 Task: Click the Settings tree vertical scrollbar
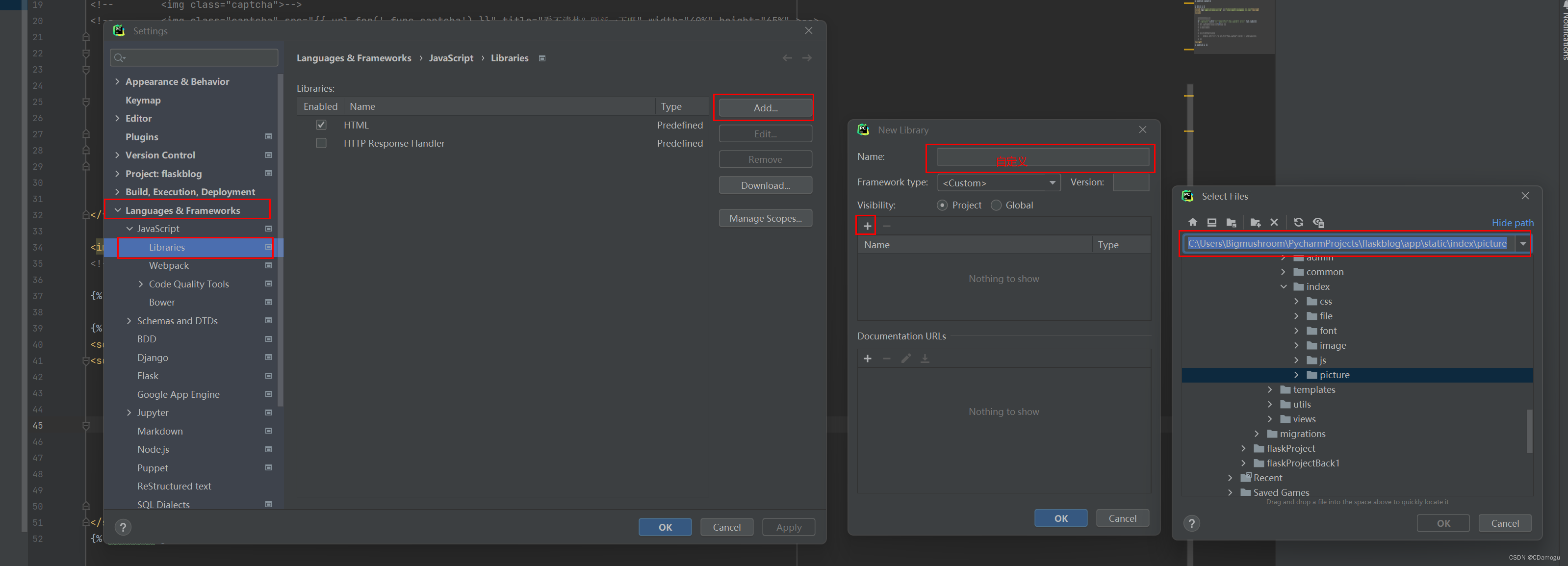[280, 240]
